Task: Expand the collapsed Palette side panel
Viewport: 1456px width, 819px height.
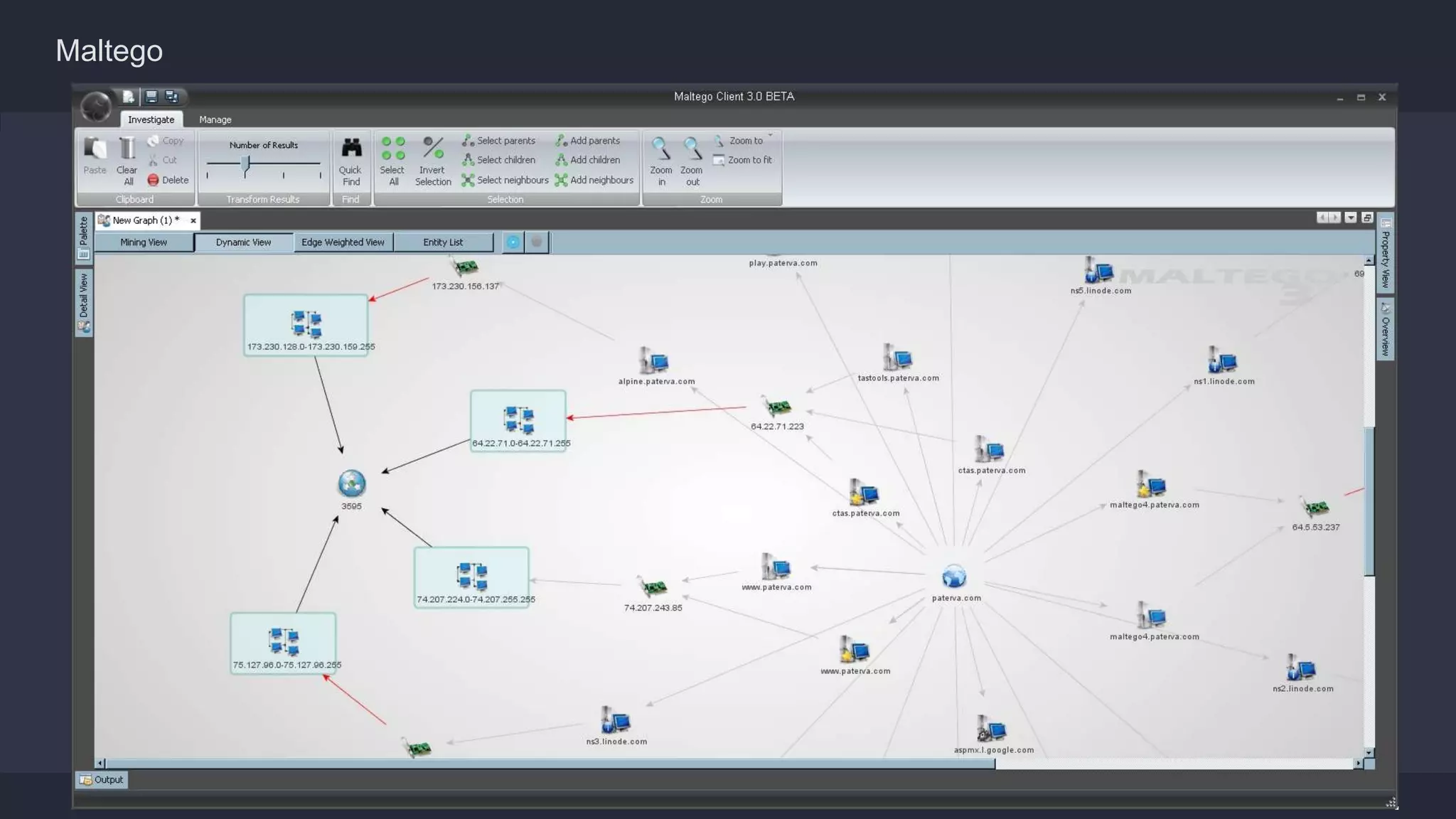Action: pyautogui.click(x=83, y=237)
